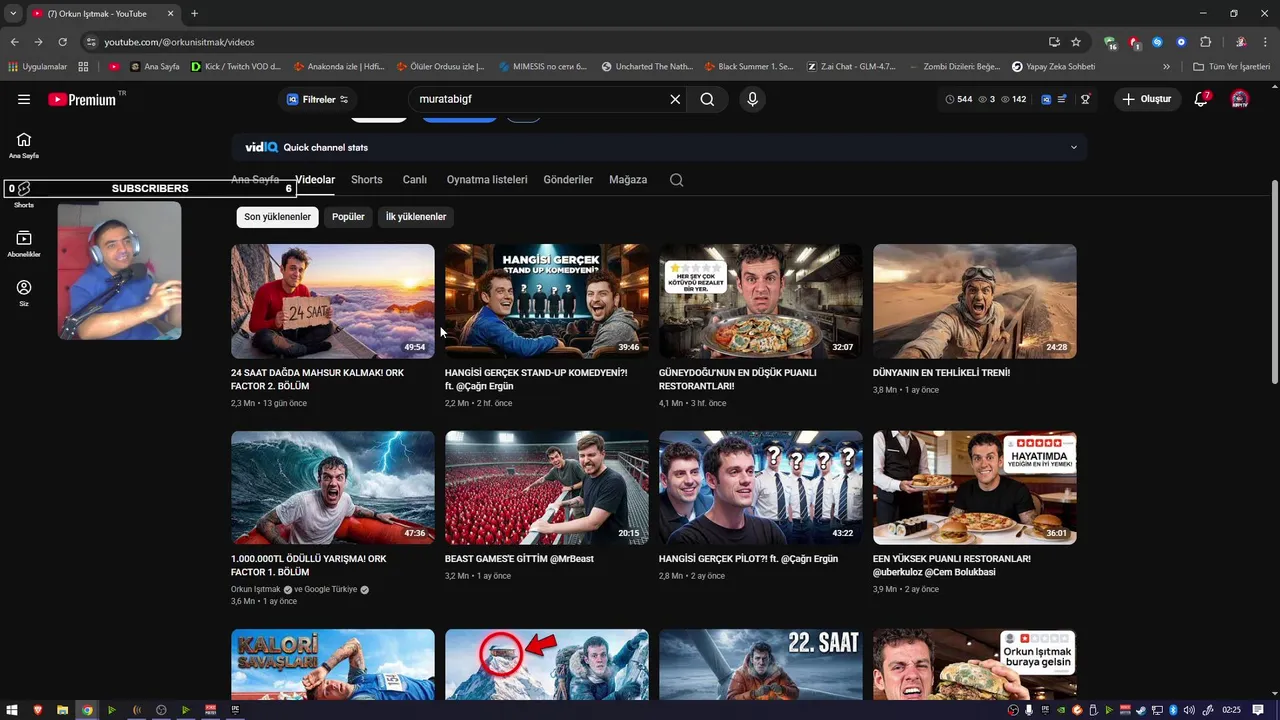
Task: Open the Shazam extension icon
Action: (1157, 42)
